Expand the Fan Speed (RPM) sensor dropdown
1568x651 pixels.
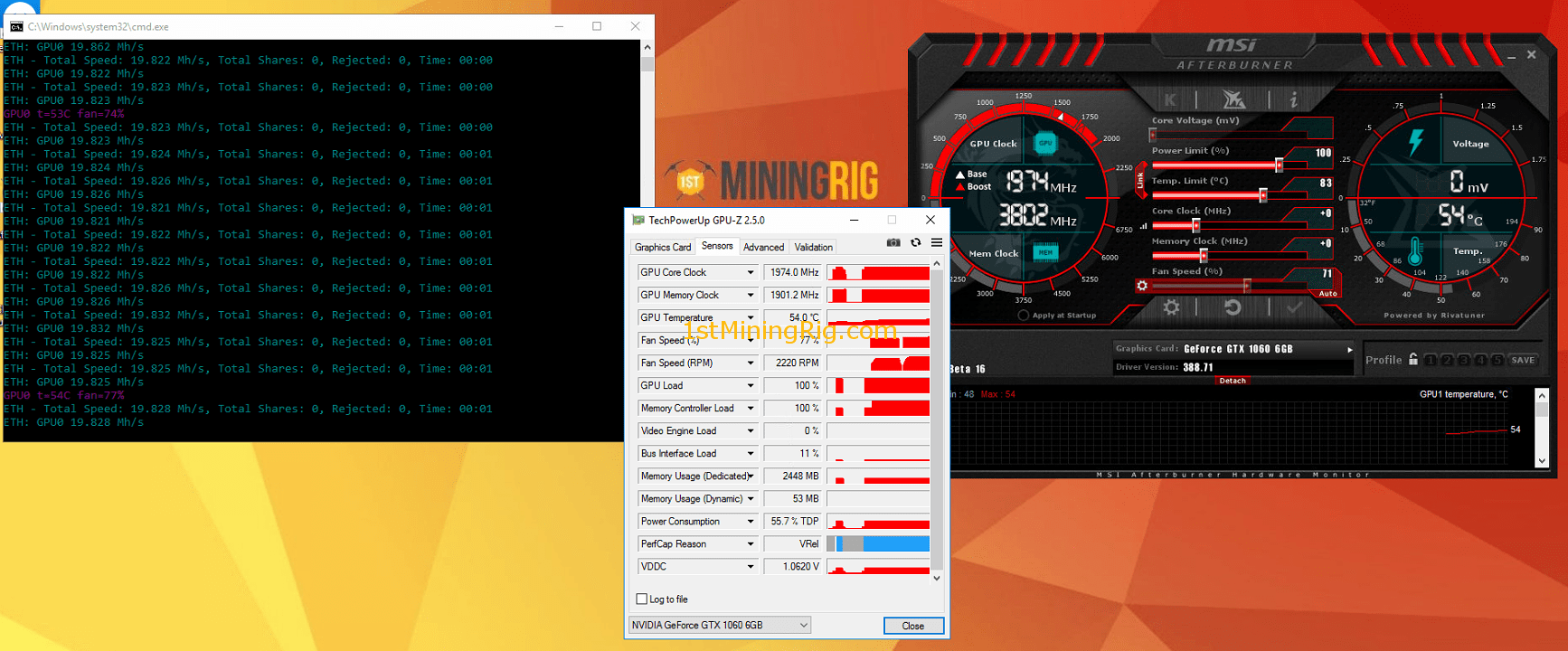pos(750,363)
